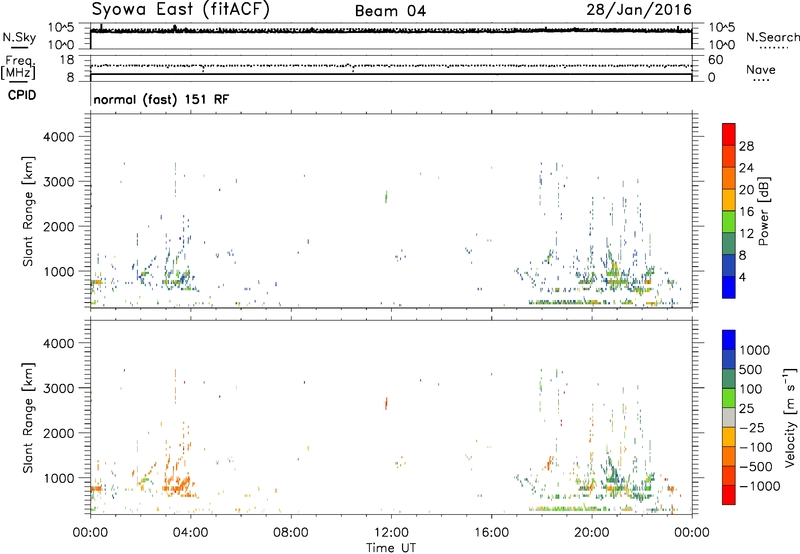Click the '20:00' time tick label
800x554 pixels.
pos(591,533)
